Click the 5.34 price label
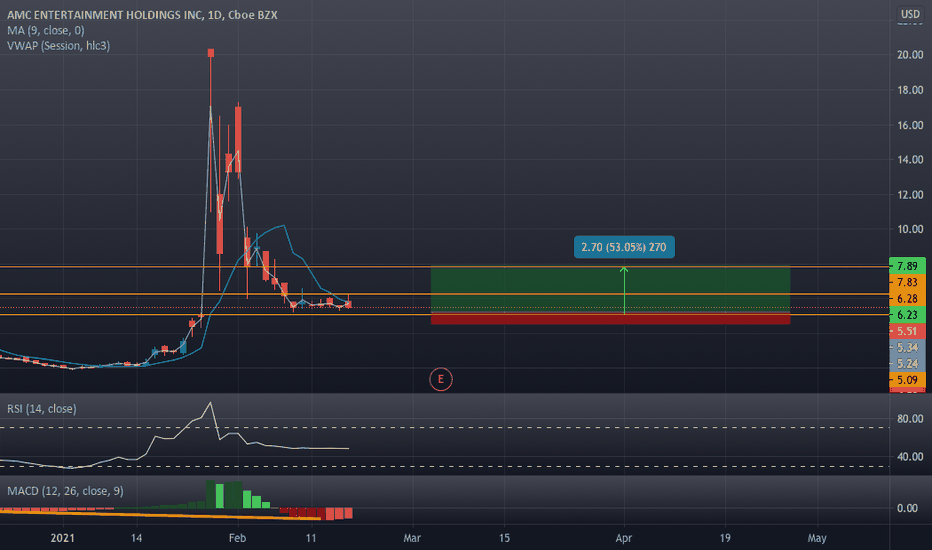This screenshot has height=550, width=932. tap(907, 347)
